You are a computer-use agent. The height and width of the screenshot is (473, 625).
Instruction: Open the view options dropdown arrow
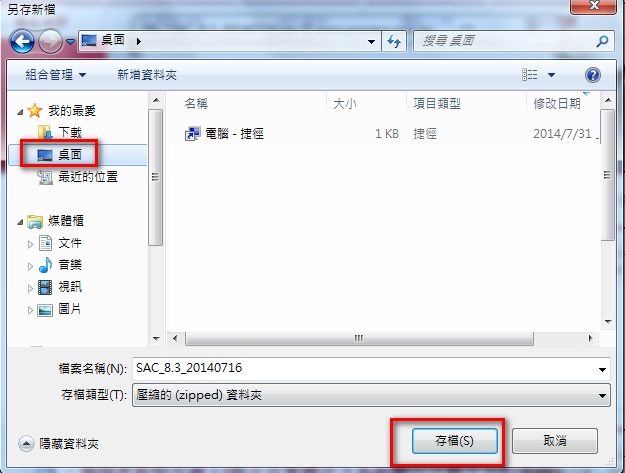551,75
